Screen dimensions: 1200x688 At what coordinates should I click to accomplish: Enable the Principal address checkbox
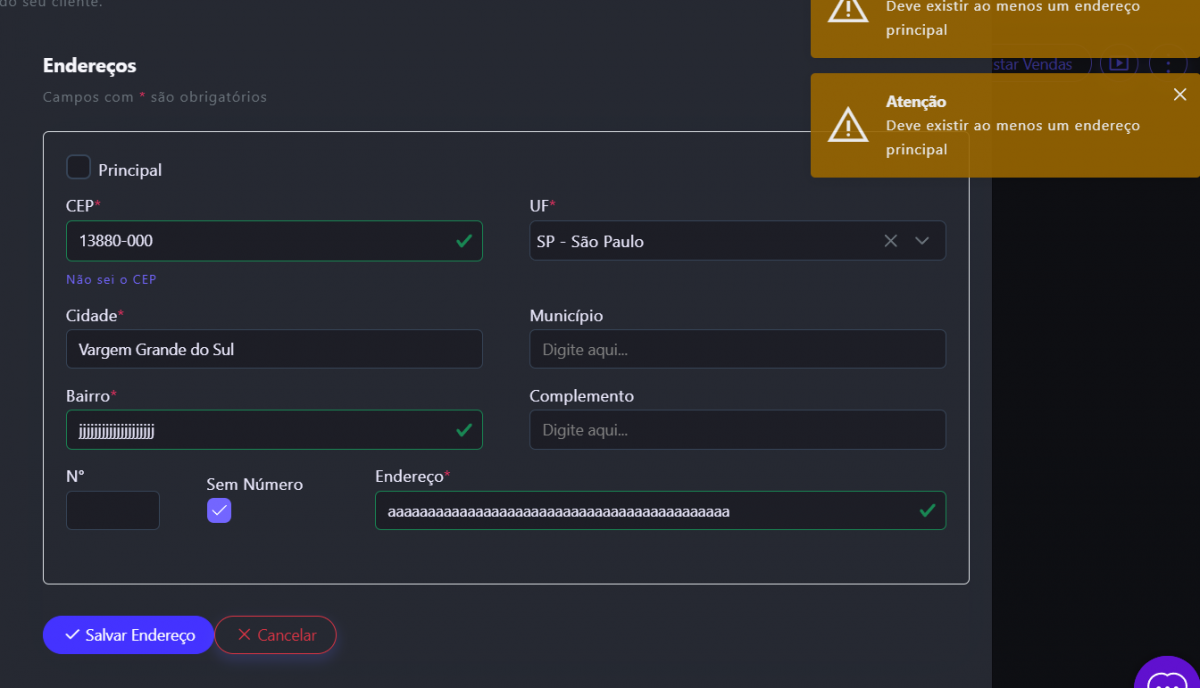pyautogui.click(x=78, y=168)
